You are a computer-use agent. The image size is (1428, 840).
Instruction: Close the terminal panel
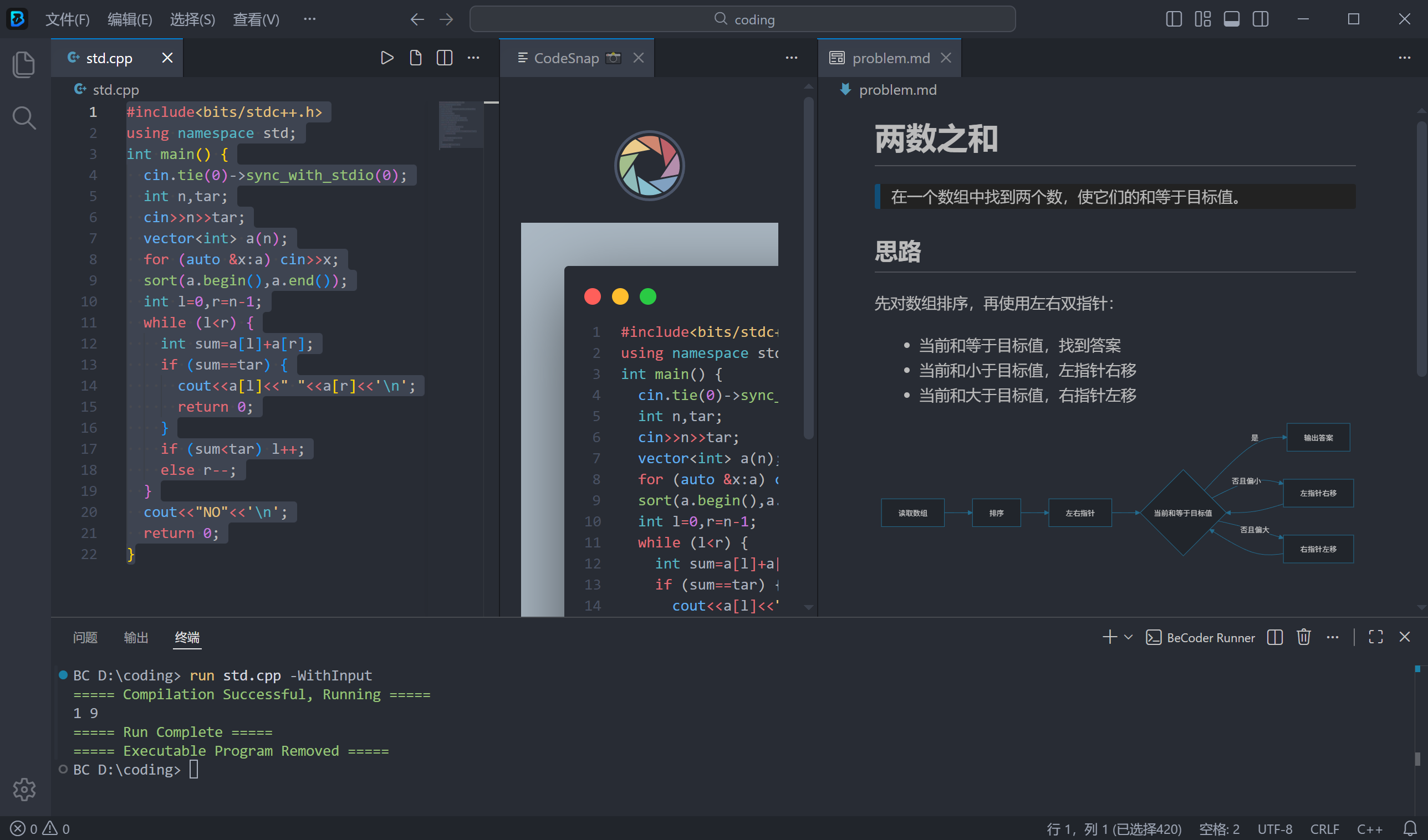click(x=1405, y=637)
